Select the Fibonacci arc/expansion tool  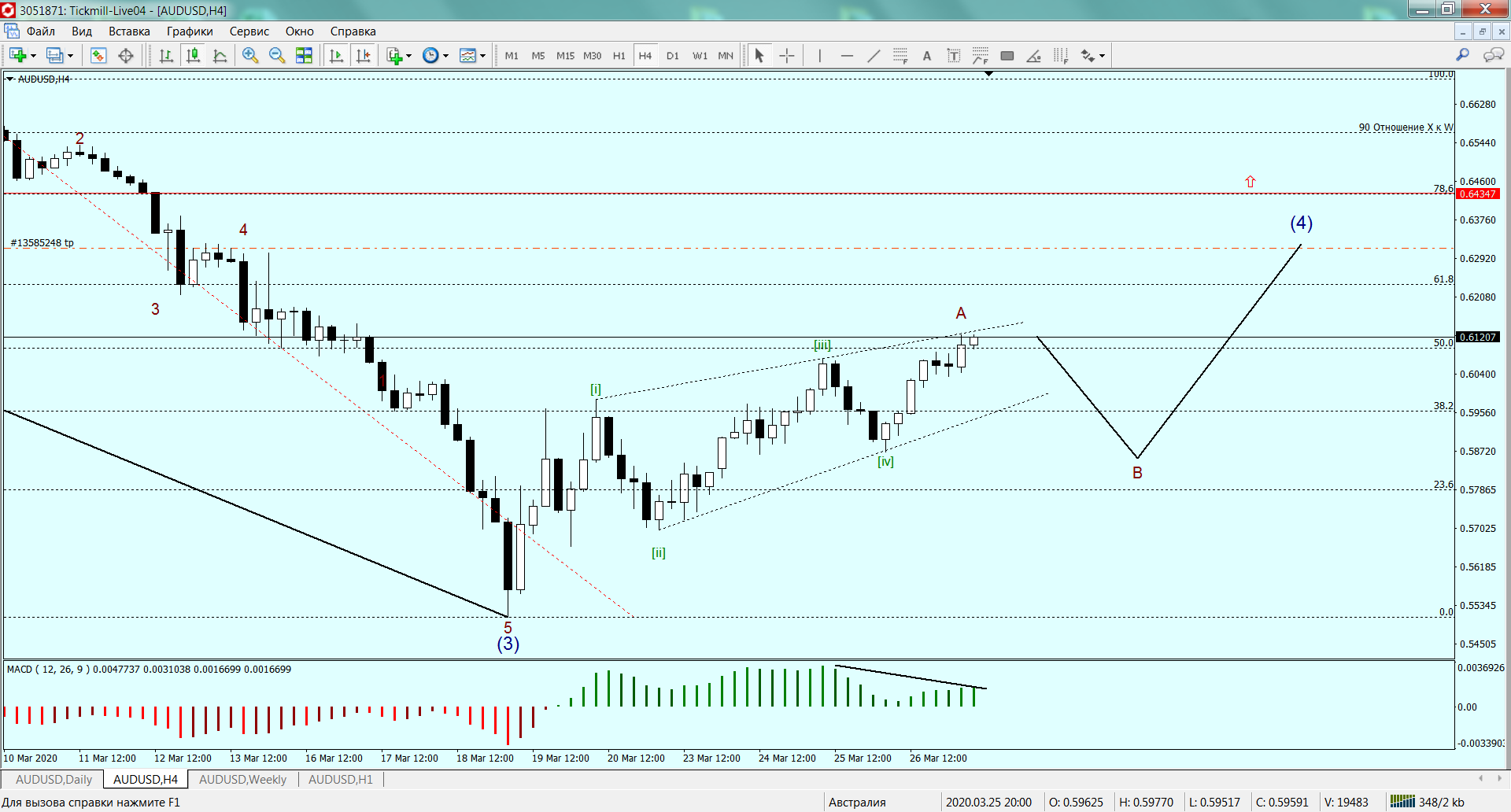click(x=981, y=55)
